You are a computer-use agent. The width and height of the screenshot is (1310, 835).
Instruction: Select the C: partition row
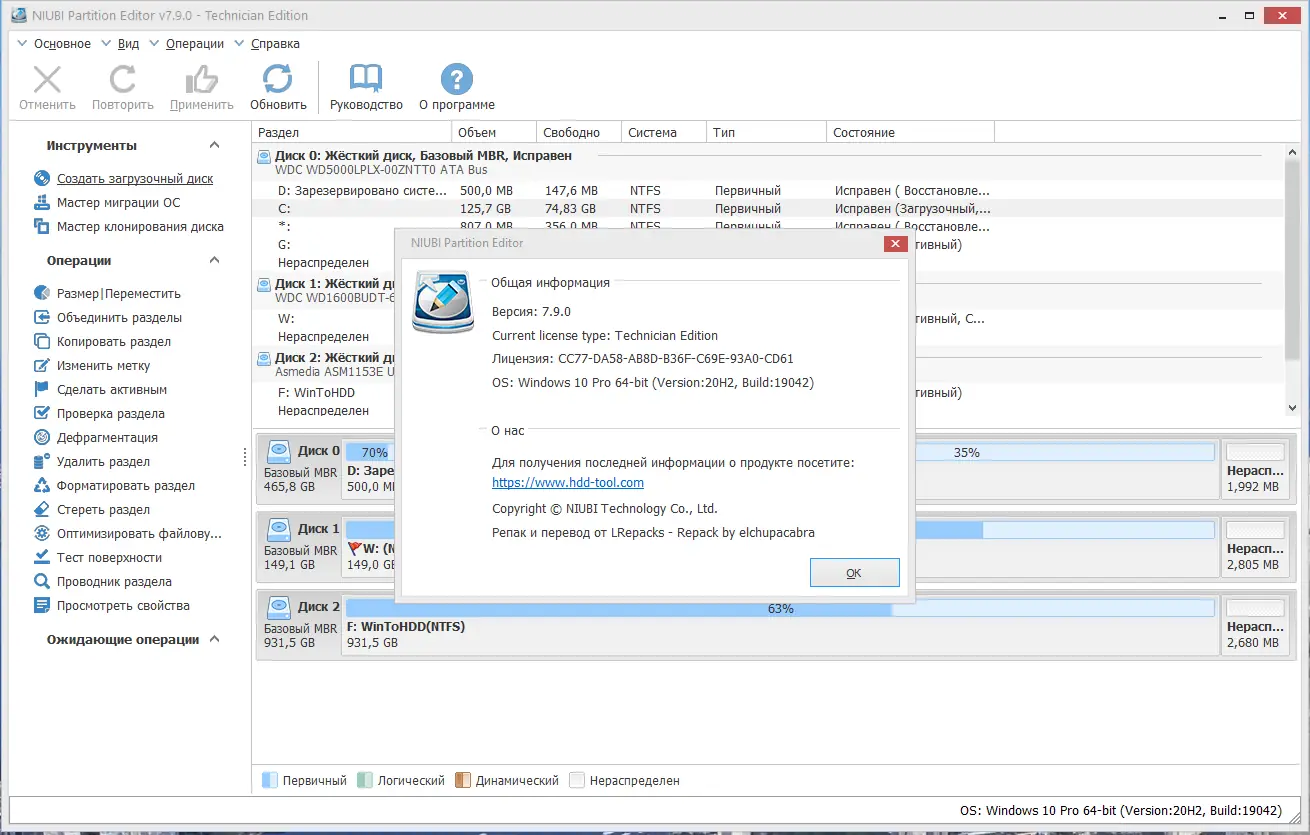point(767,209)
